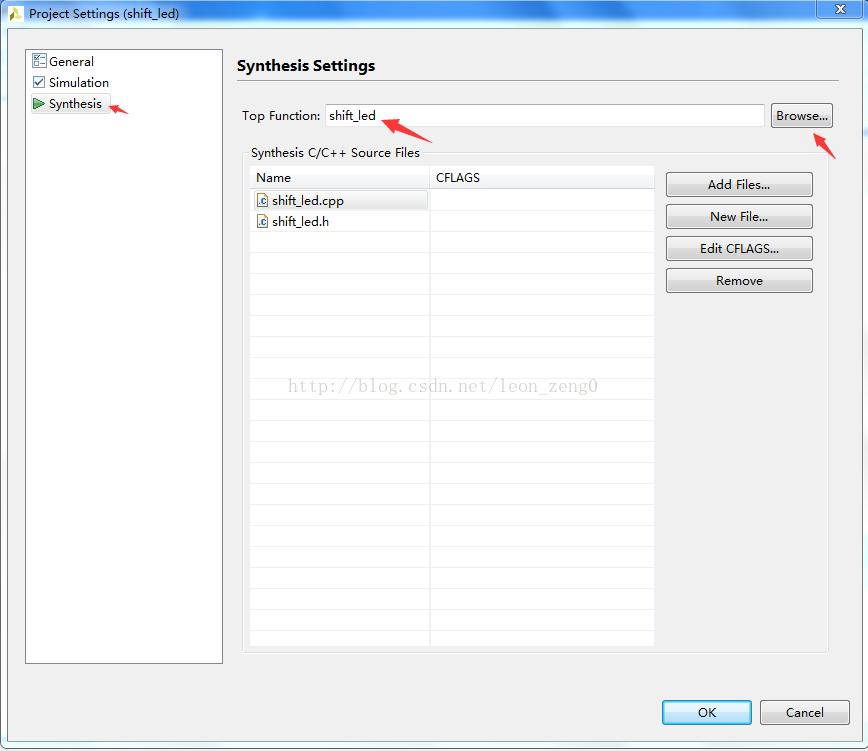
Task: Click the shift_led.h file icon
Action: [262, 221]
